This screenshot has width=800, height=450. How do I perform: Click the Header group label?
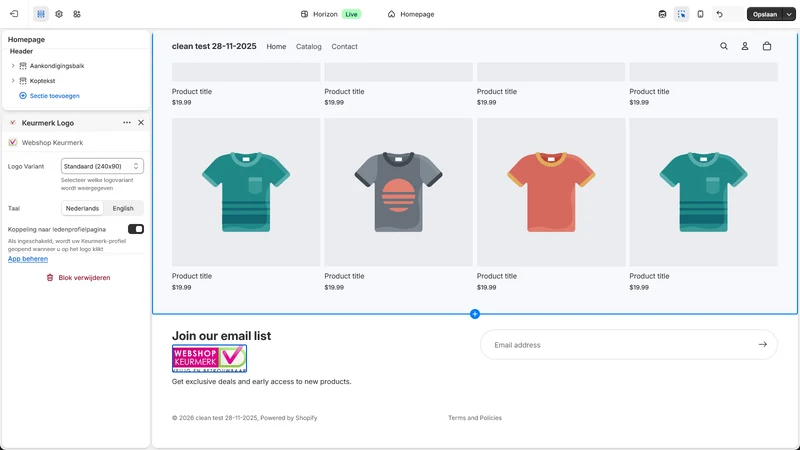pyautogui.click(x=21, y=51)
